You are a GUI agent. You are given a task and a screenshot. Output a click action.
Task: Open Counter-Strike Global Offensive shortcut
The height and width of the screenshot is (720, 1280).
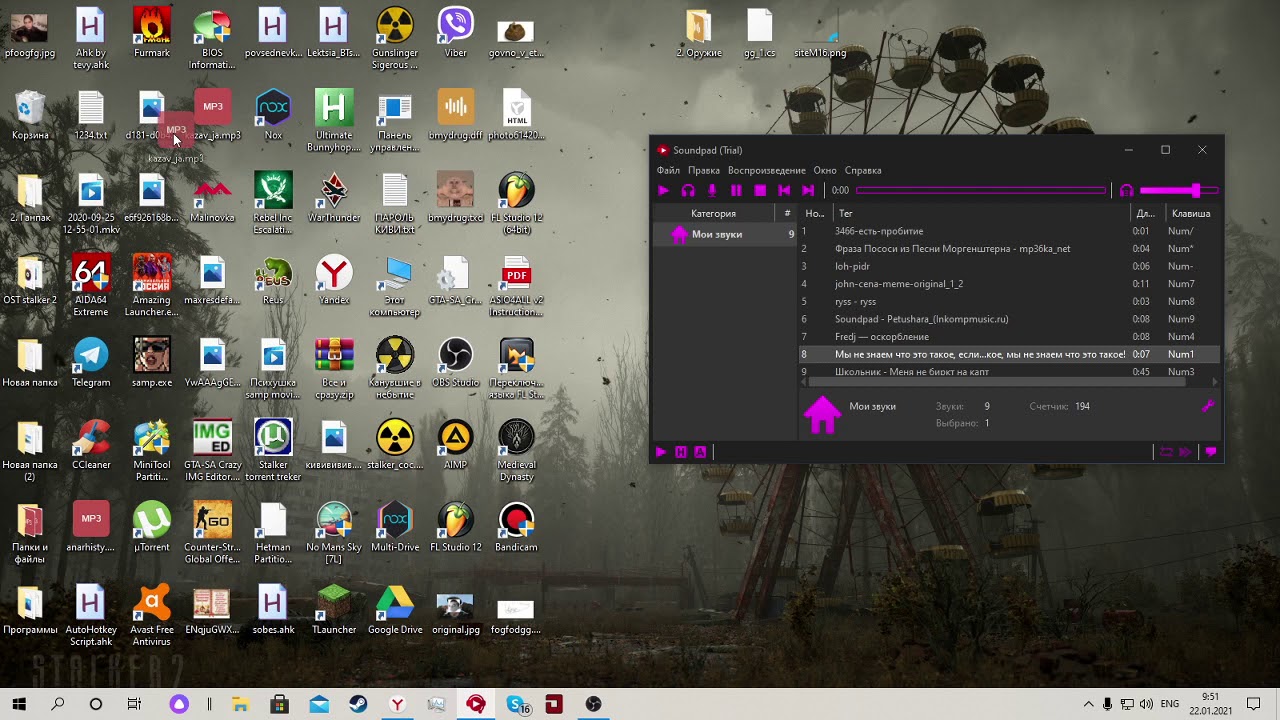(212, 533)
